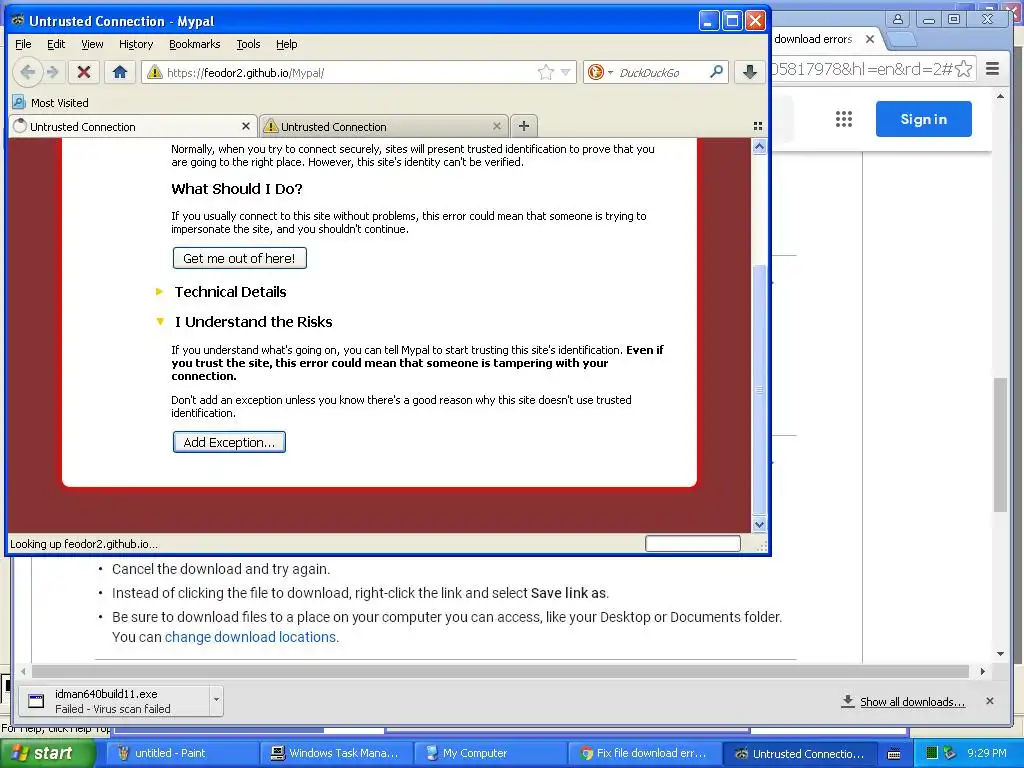The width and height of the screenshot is (1024, 768).
Task: Click Chrome user profile icon
Action: click(898, 19)
